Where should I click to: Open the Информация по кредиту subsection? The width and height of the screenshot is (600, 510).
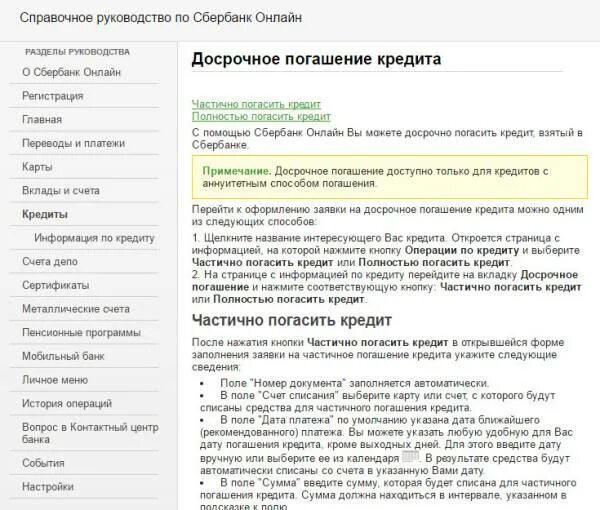pos(94,238)
